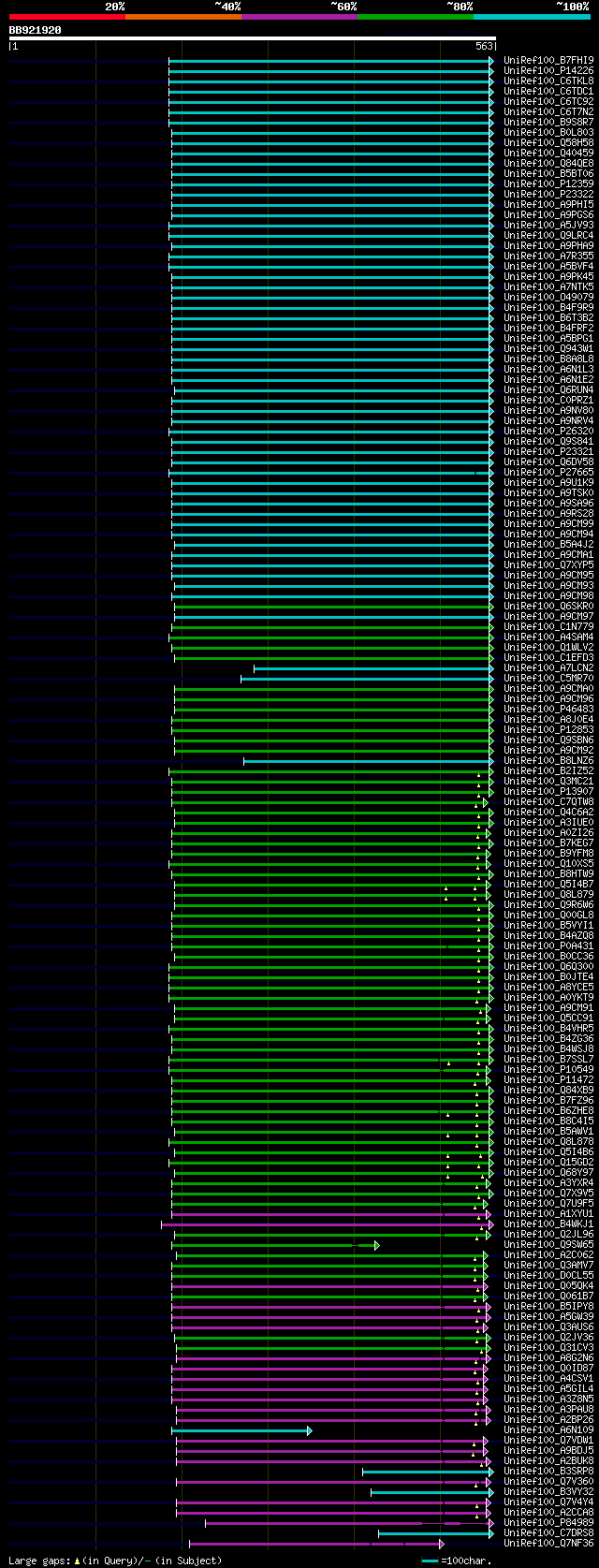Select label UniRef100_P10549
The height and width of the screenshot is (1568, 599).
(x=548, y=1069)
